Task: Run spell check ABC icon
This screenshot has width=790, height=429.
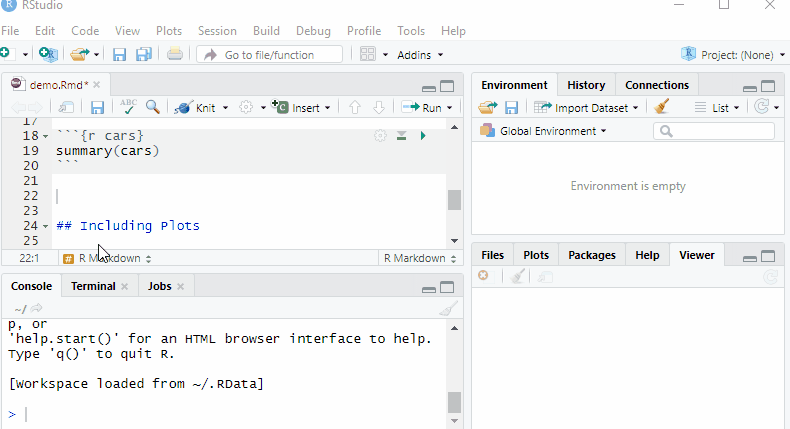Action: (x=128, y=106)
